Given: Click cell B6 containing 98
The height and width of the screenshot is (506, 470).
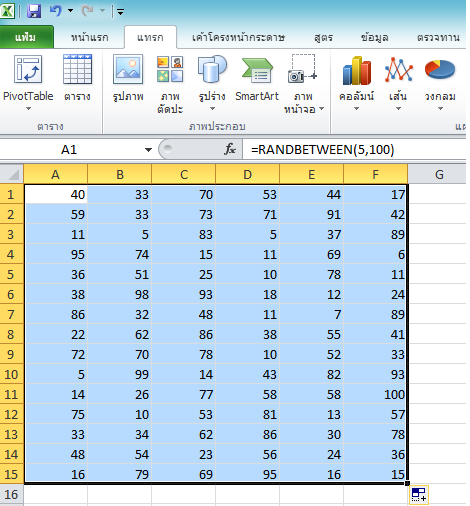Looking at the screenshot, I should point(120,294).
